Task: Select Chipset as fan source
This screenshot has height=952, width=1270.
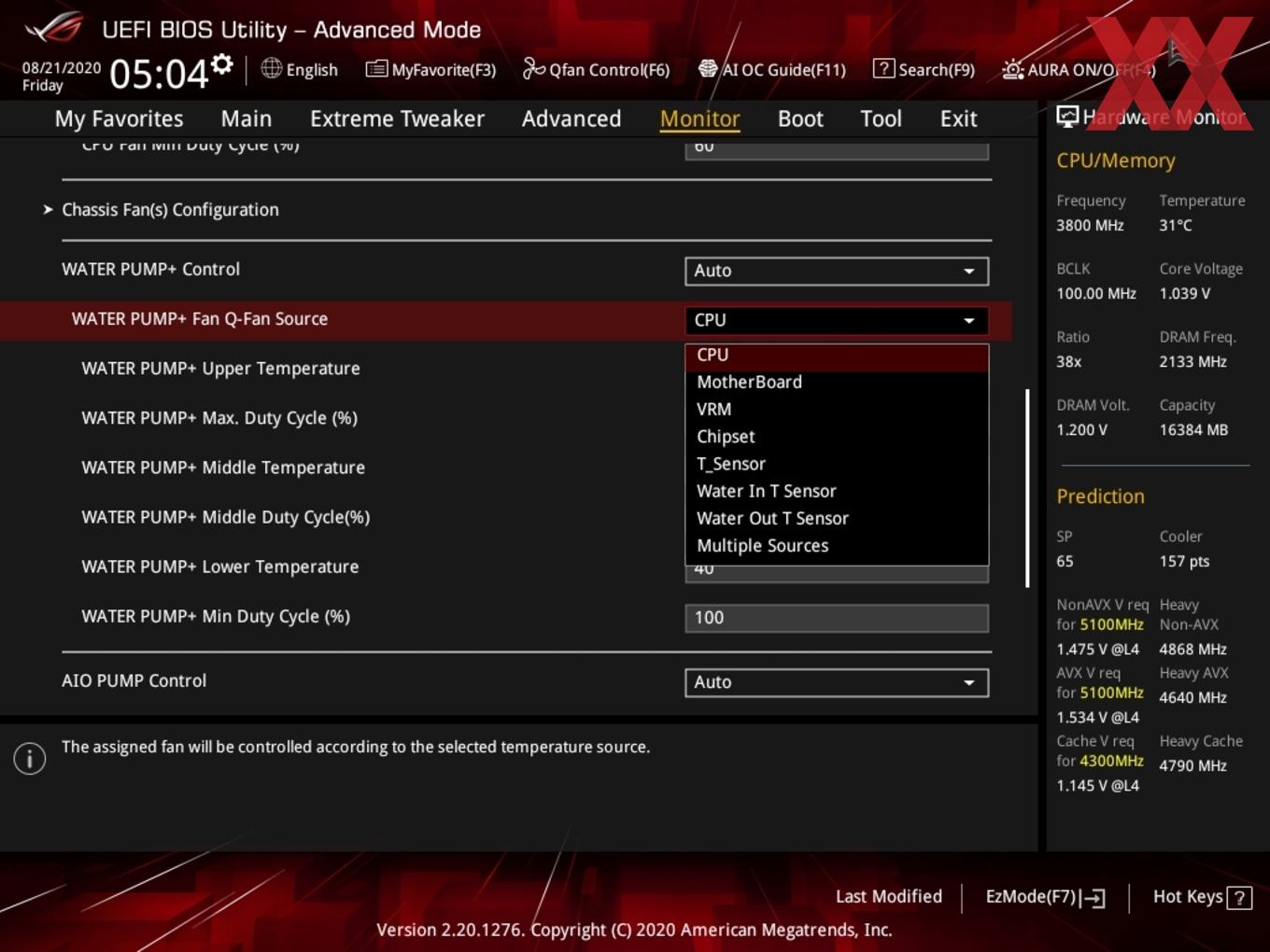Action: coord(837,437)
